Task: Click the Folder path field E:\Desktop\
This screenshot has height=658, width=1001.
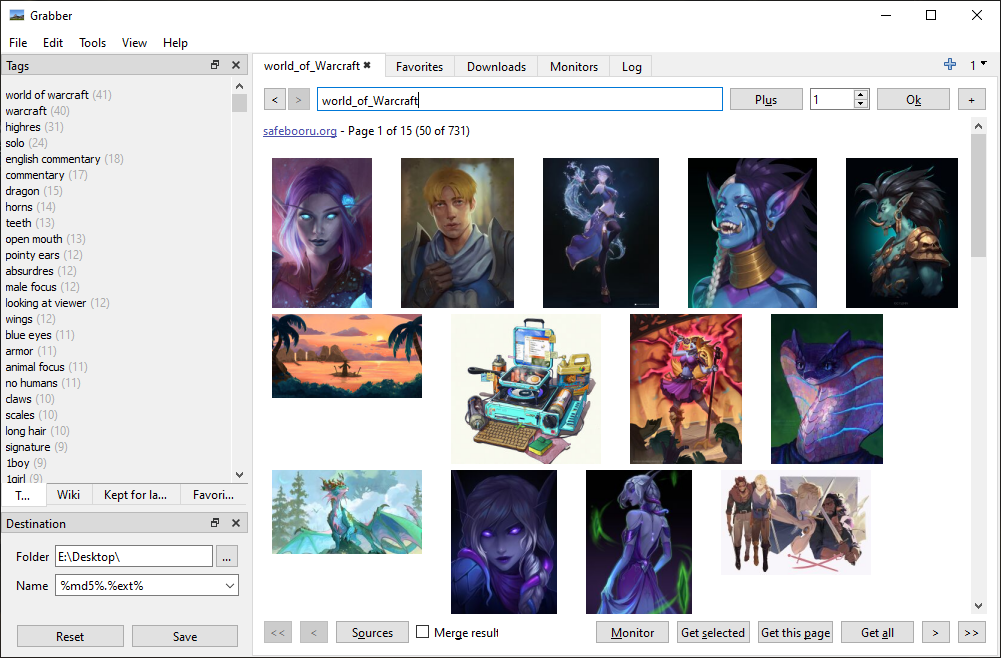Action: pyautogui.click(x=134, y=557)
